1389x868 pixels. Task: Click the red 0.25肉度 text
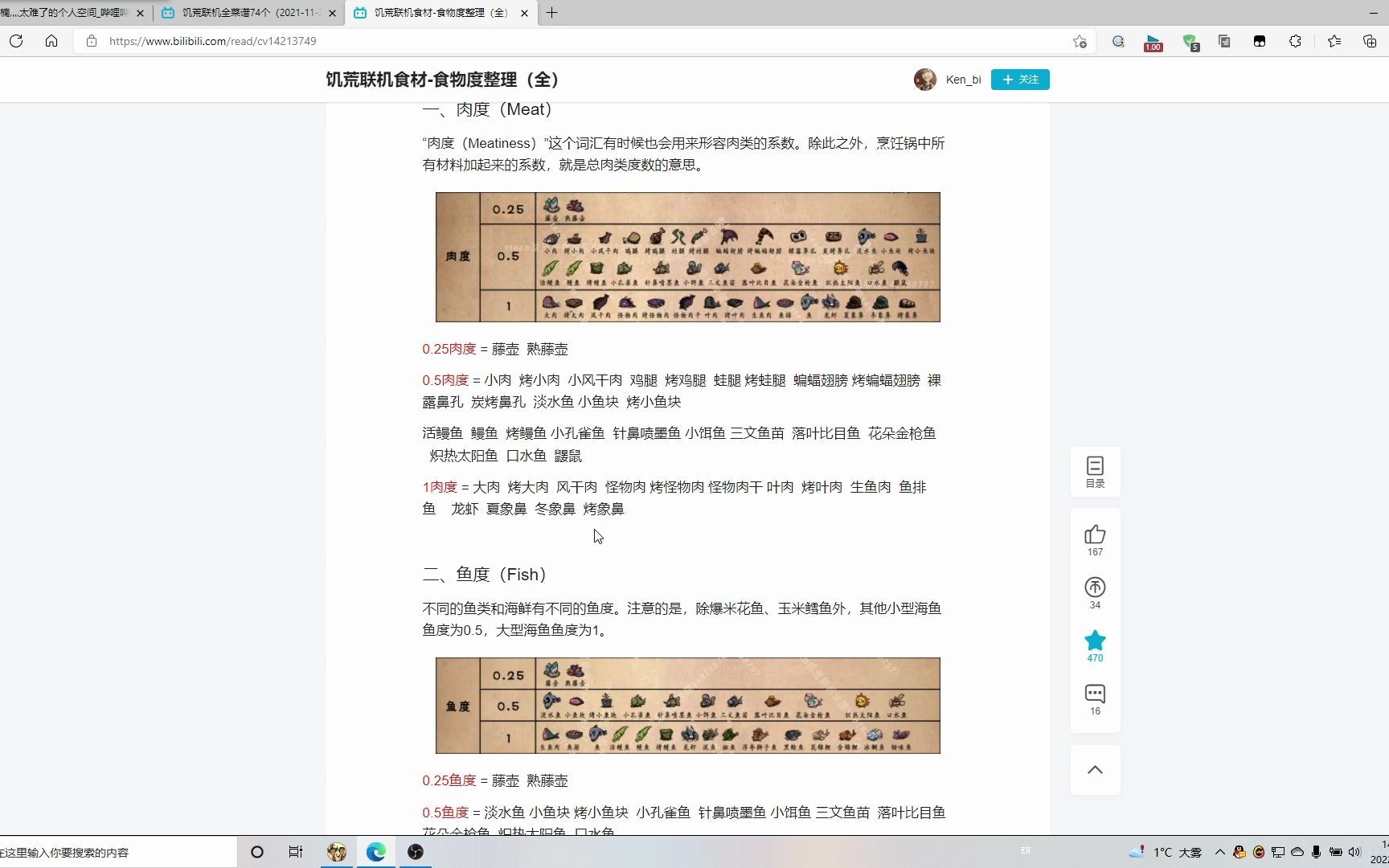(x=449, y=349)
